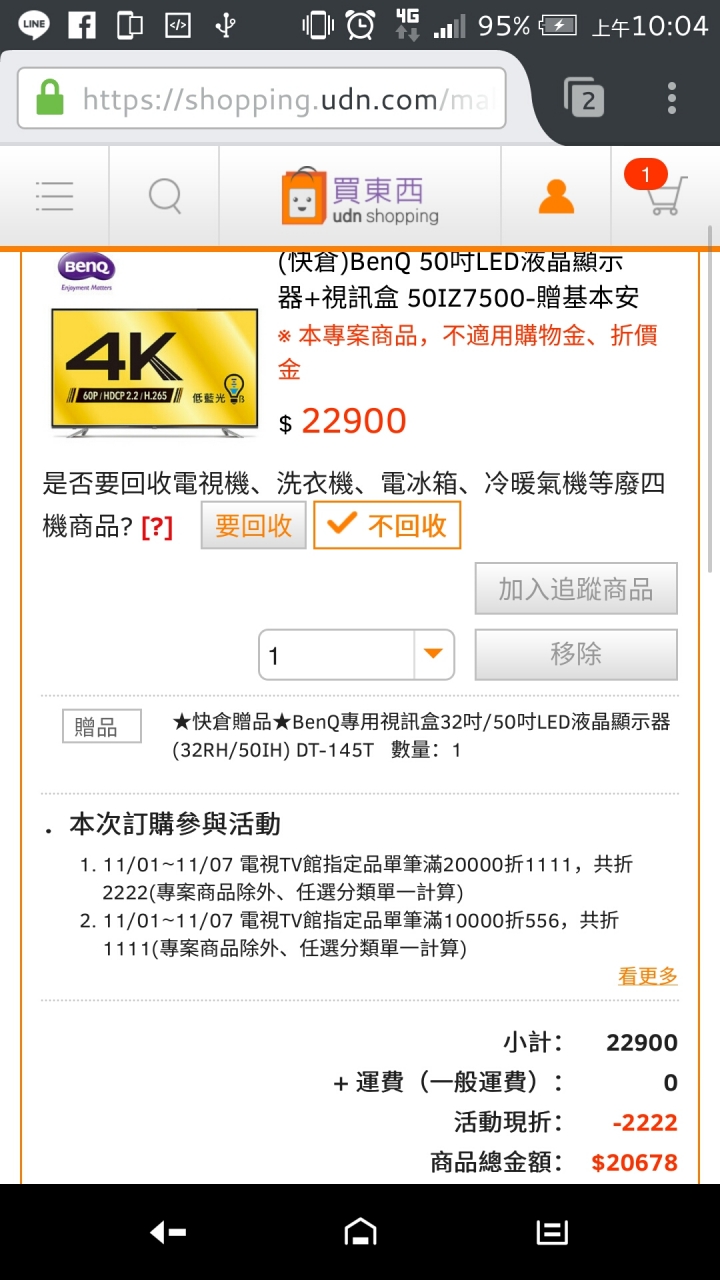This screenshot has height=1280, width=720.
Task: Open Chrome's three-dot overflow menu
Action: tap(672, 98)
